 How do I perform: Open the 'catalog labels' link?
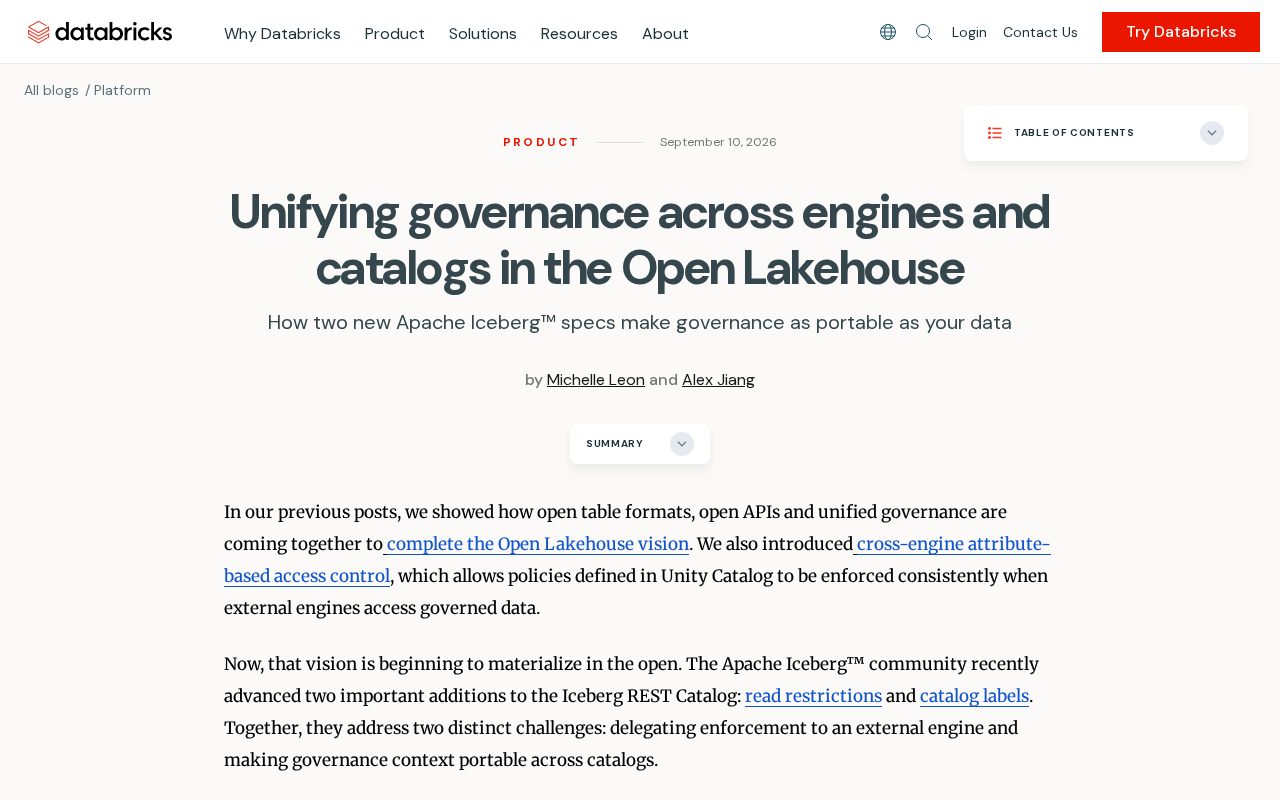point(974,696)
